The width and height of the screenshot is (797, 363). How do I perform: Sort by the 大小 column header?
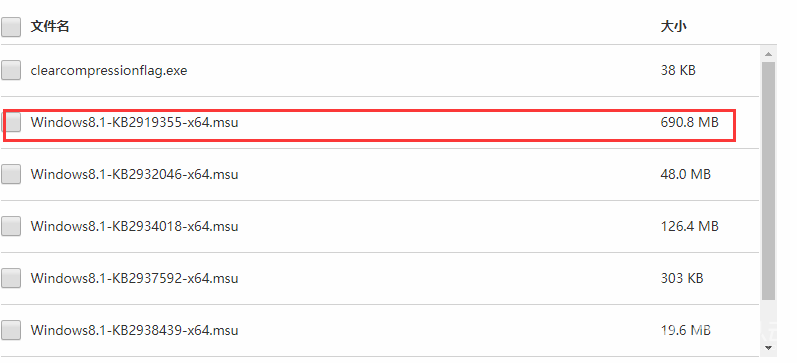click(673, 26)
